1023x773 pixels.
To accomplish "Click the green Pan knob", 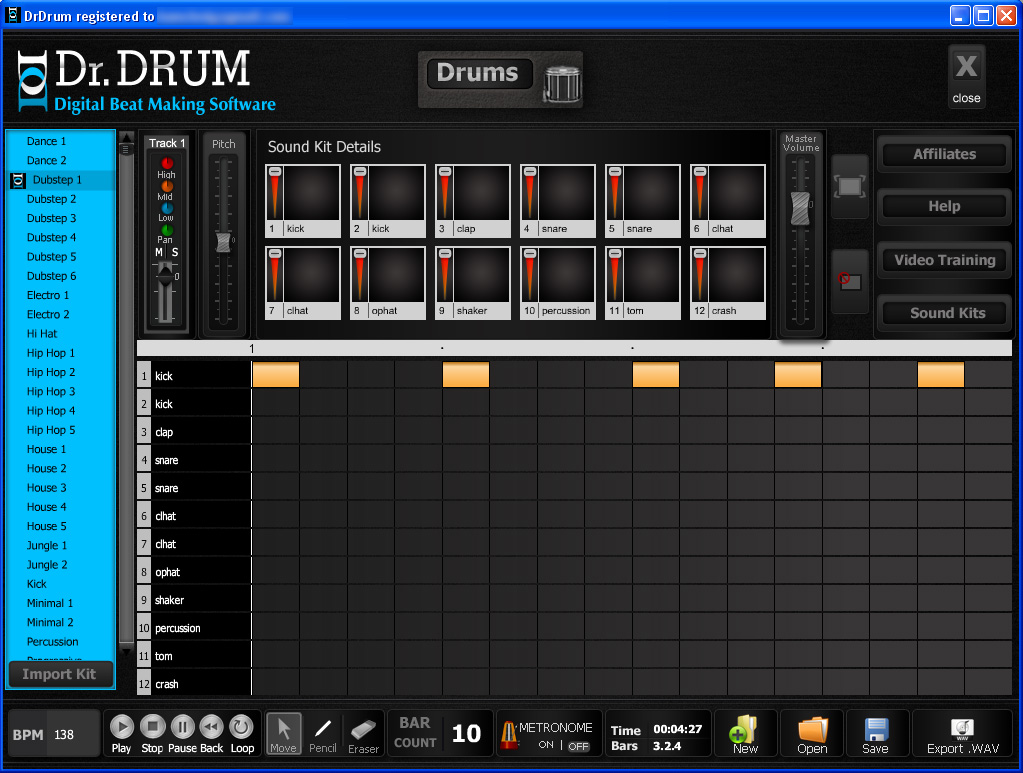I will tap(167, 230).
